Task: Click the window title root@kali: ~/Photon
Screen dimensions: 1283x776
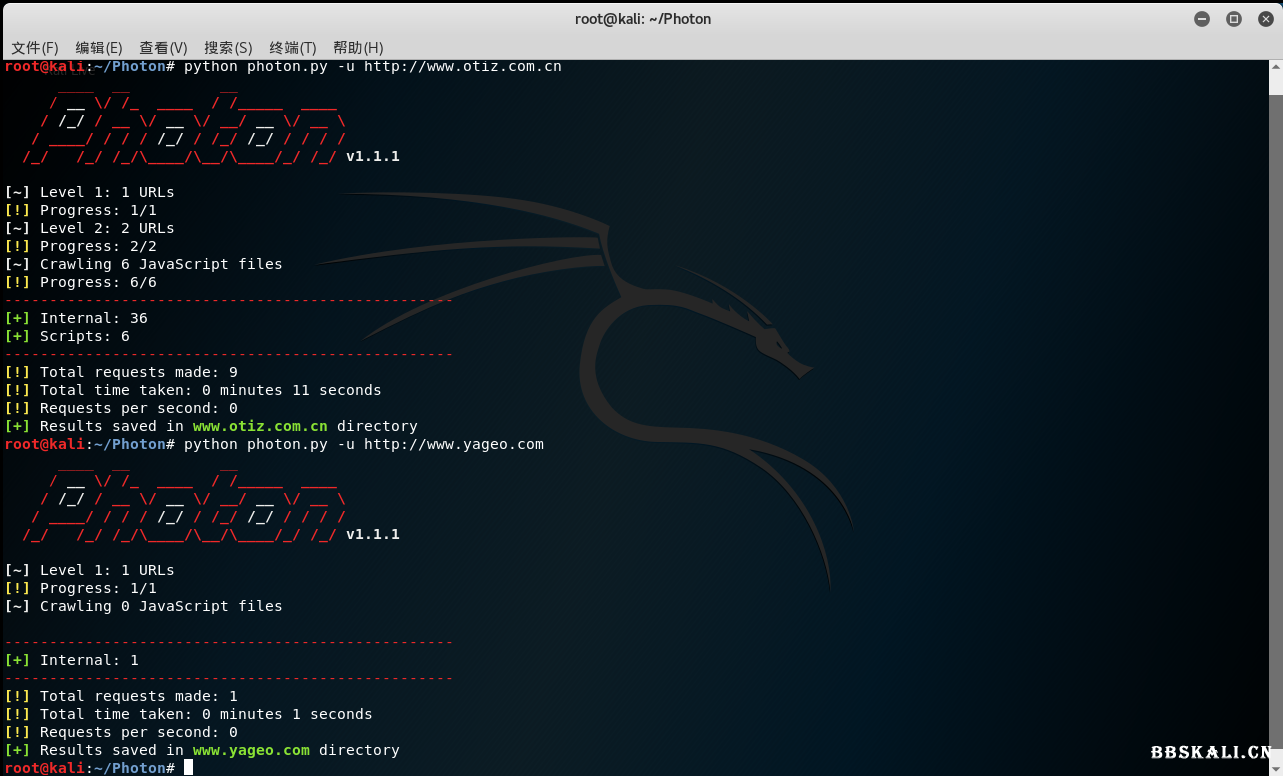Action: (642, 19)
